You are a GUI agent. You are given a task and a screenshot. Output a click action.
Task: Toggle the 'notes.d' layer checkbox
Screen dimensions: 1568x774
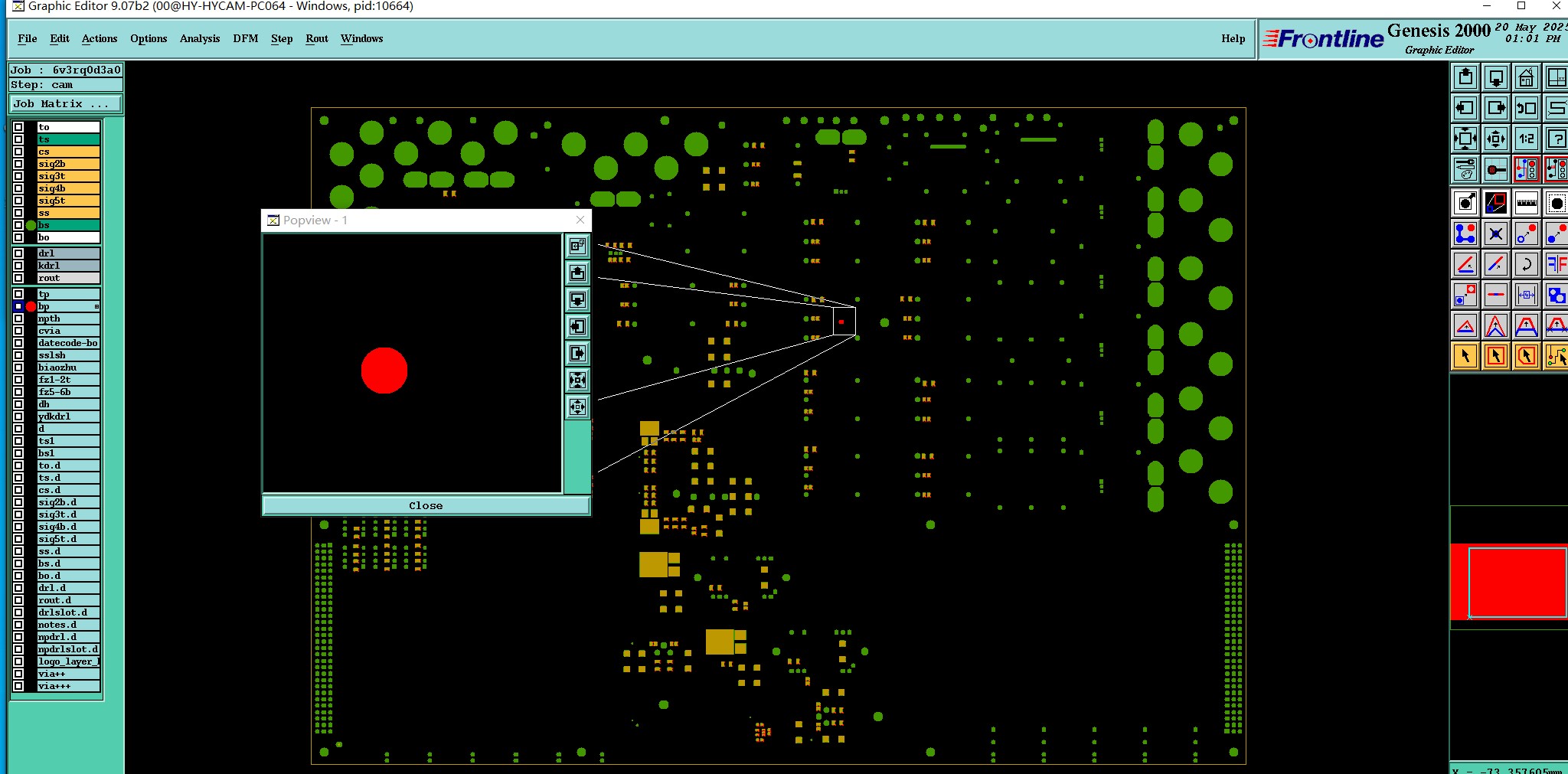coord(18,625)
